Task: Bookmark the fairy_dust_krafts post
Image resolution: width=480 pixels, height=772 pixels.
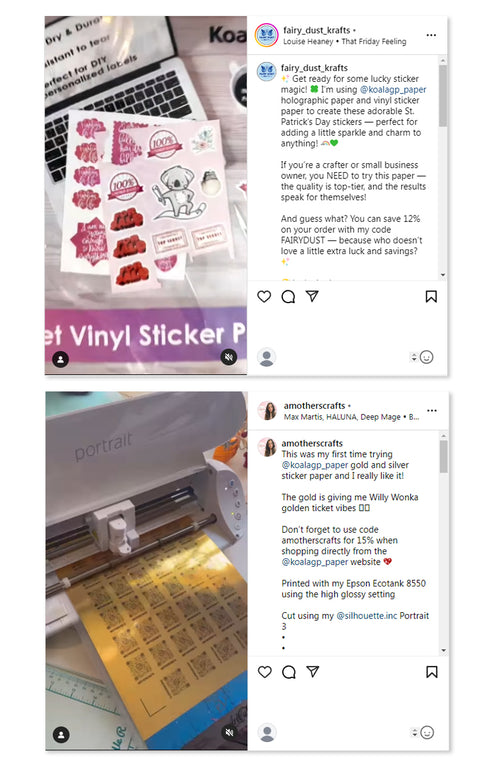Action: (431, 296)
